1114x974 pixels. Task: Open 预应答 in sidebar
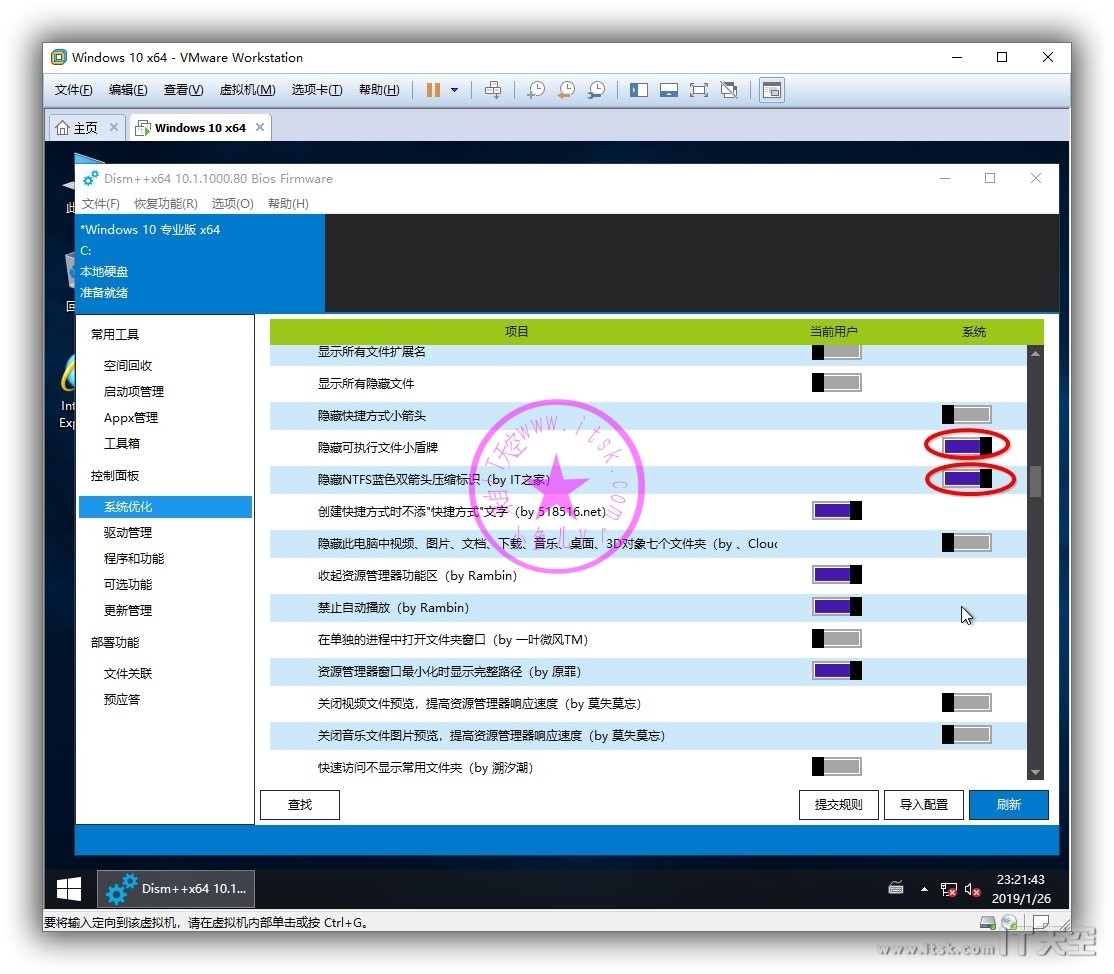point(121,700)
